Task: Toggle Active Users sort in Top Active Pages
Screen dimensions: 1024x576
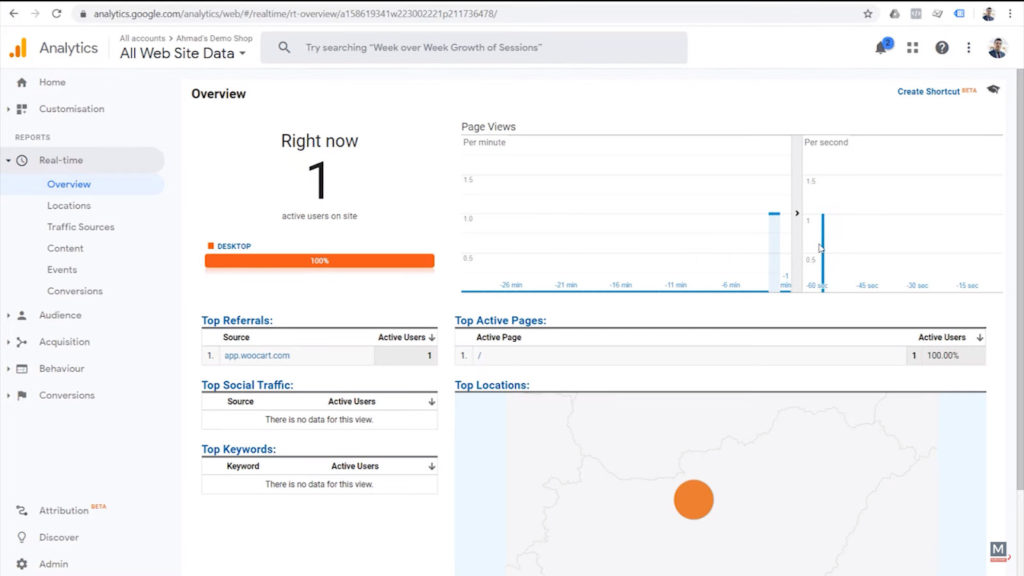Action: click(948, 337)
